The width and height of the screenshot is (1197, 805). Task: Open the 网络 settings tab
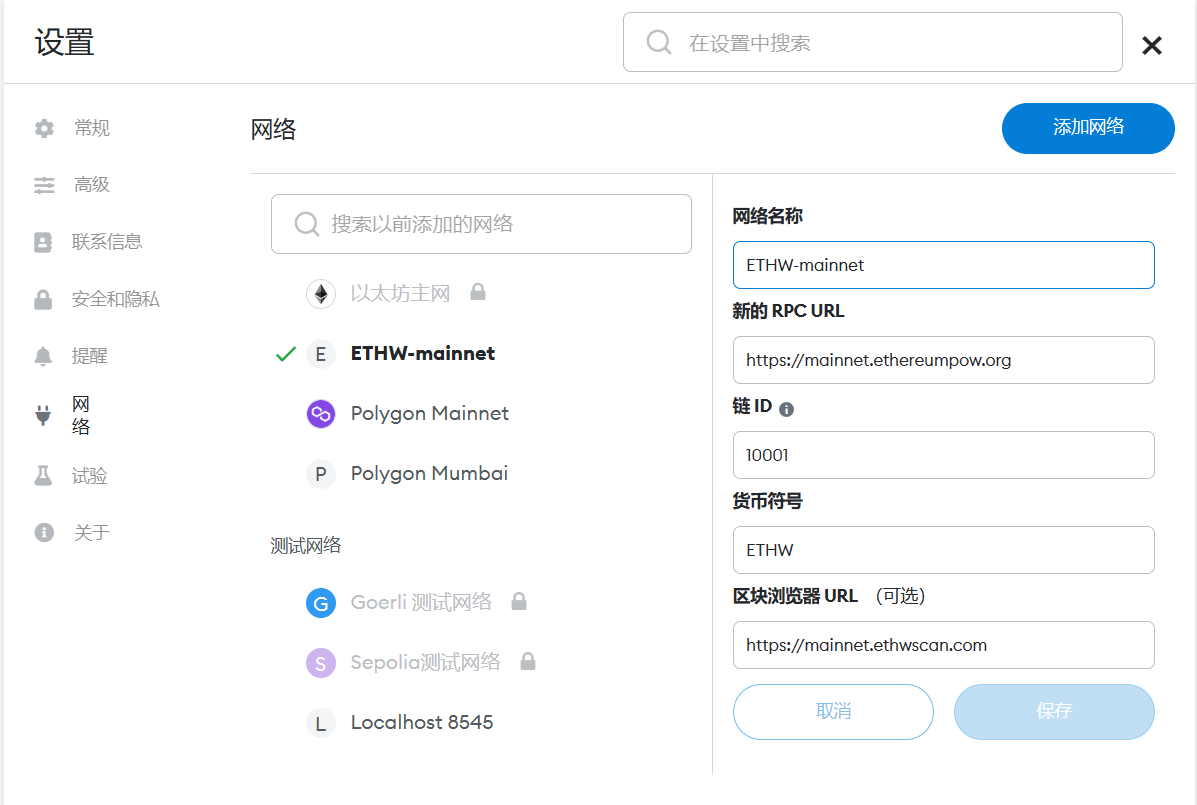tap(80, 415)
